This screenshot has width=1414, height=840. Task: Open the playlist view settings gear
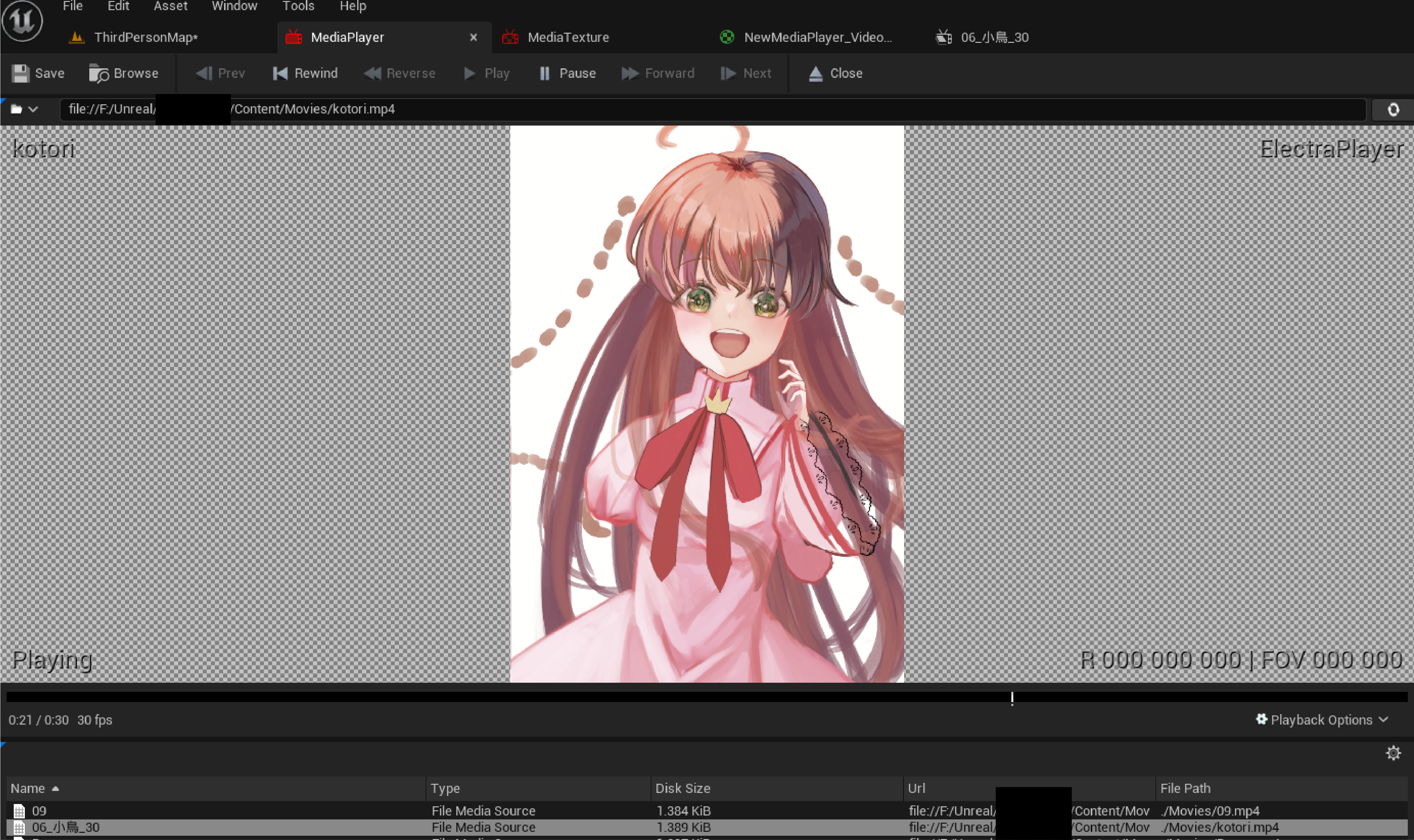pyautogui.click(x=1393, y=753)
